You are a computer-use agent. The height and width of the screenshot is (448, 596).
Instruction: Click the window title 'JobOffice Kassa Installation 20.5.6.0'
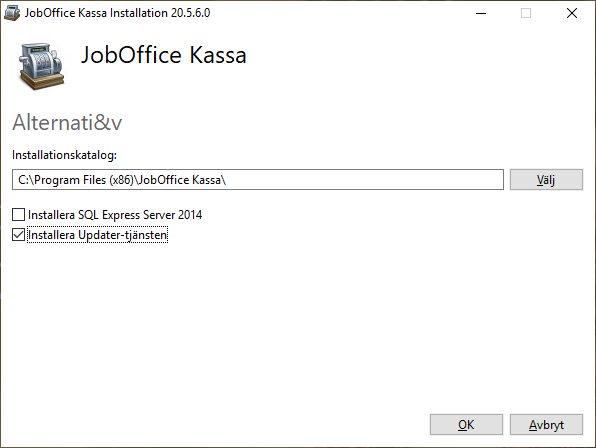coord(117,13)
